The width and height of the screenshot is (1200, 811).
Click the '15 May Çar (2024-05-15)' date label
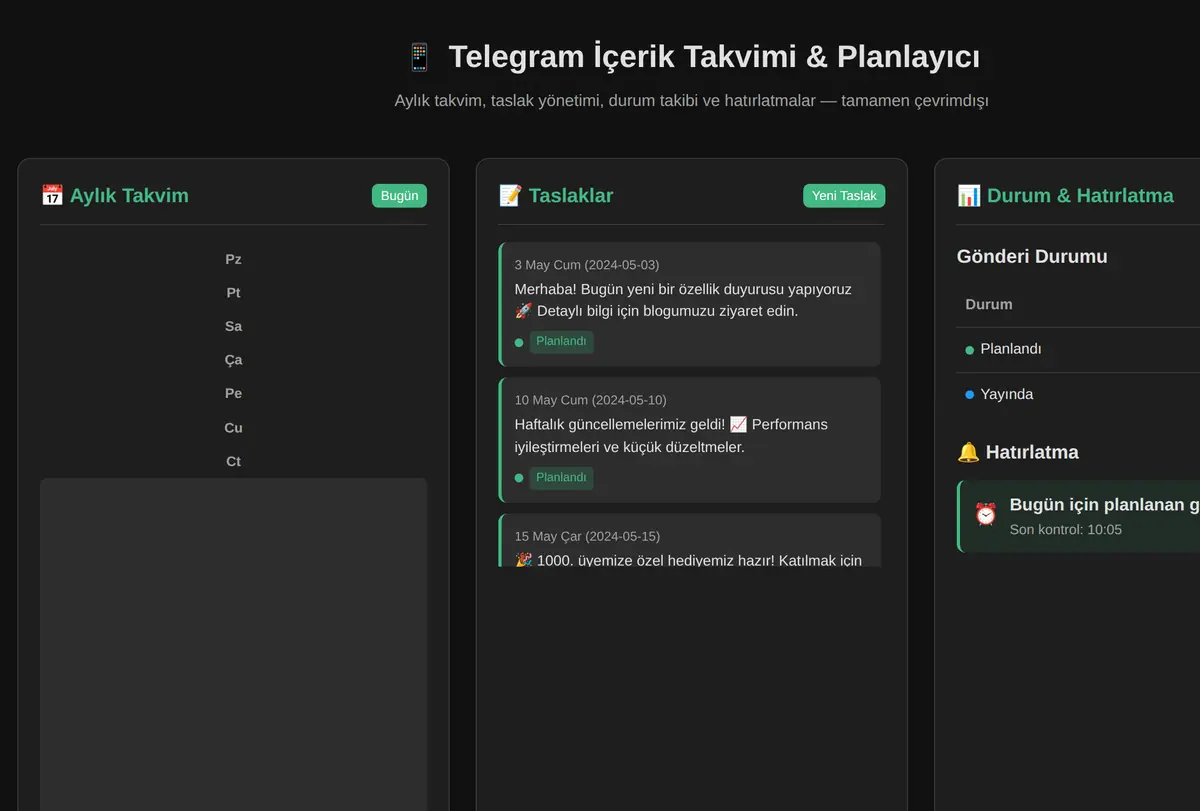[587, 536]
